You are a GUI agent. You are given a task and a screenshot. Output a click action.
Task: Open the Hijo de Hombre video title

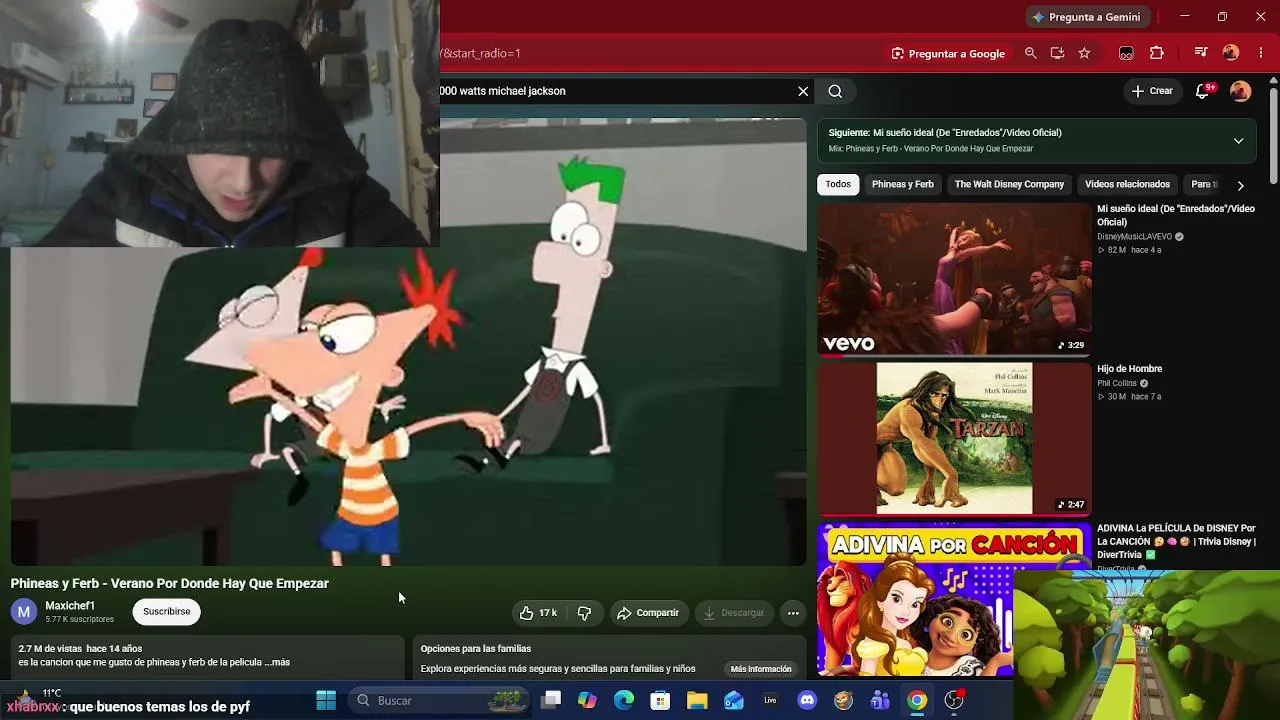coord(1129,369)
